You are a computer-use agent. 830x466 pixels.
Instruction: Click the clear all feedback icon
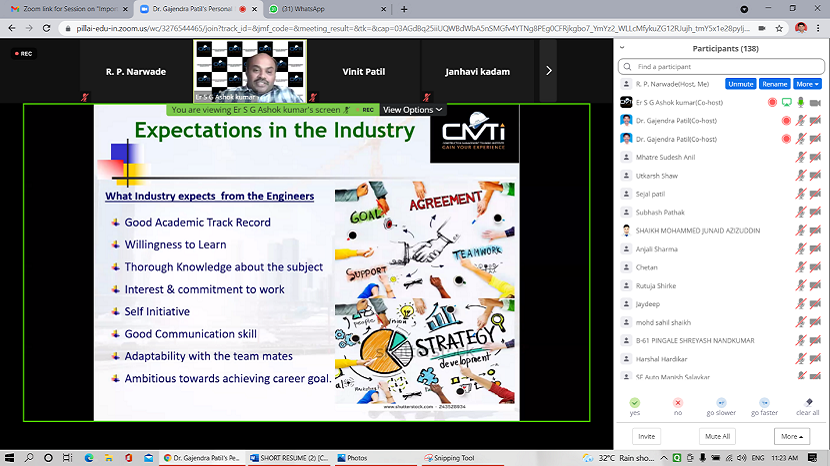808,403
